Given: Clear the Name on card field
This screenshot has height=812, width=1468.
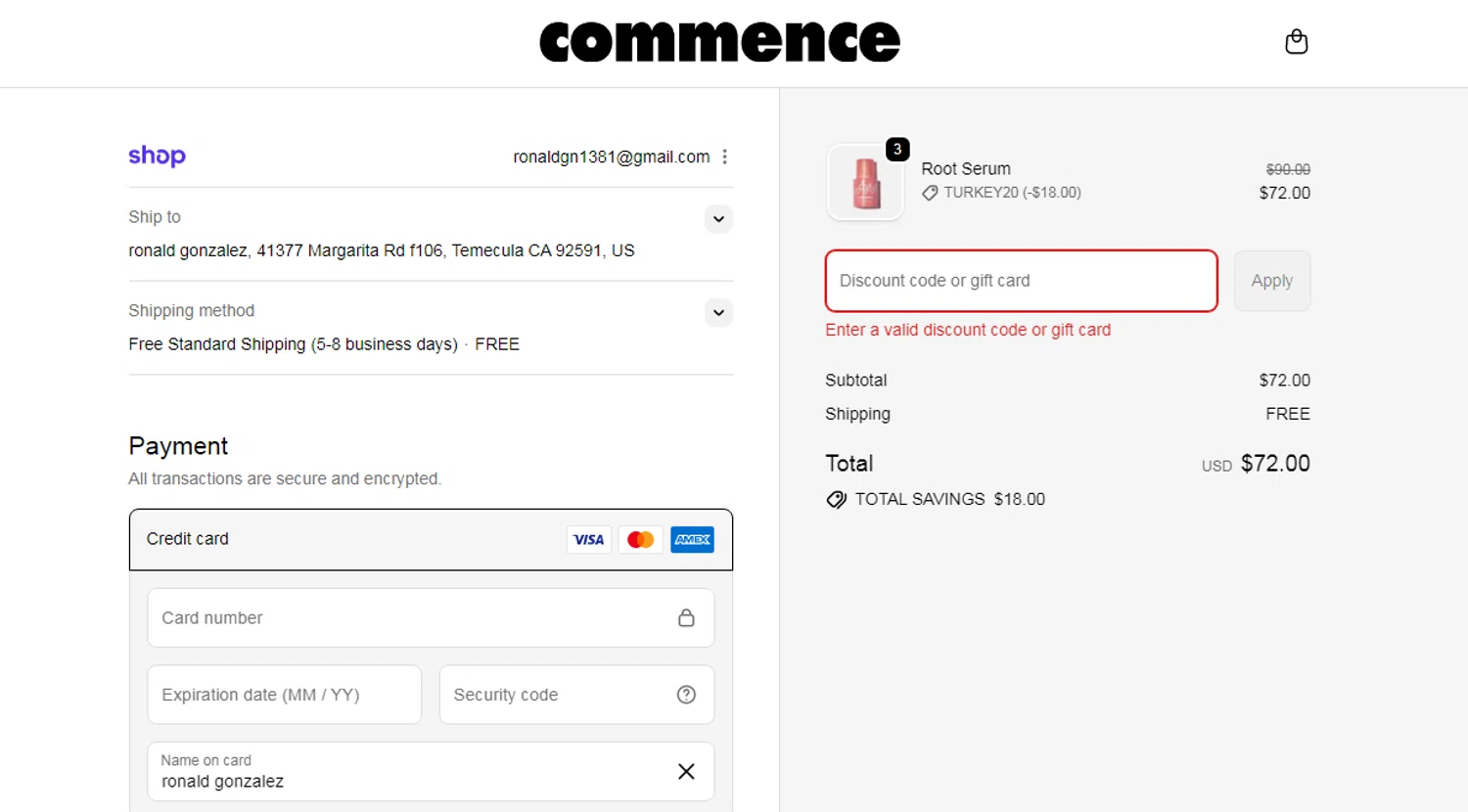Looking at the screenshot, I should point(686,771).
